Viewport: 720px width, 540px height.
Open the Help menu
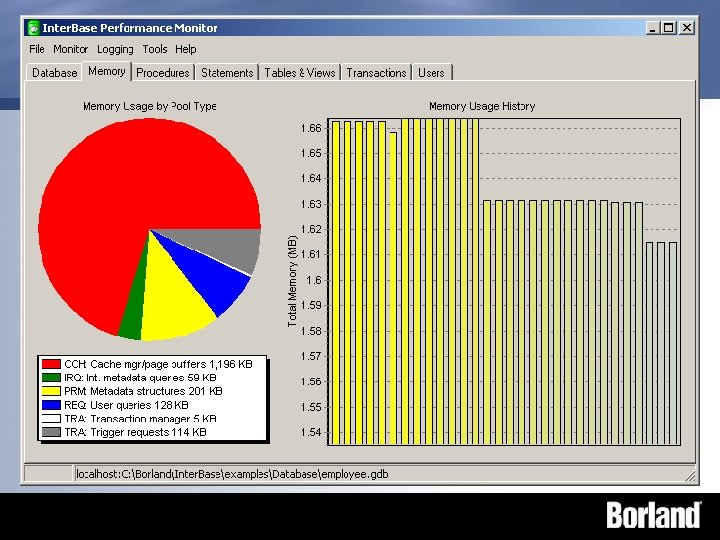(186, 49)
